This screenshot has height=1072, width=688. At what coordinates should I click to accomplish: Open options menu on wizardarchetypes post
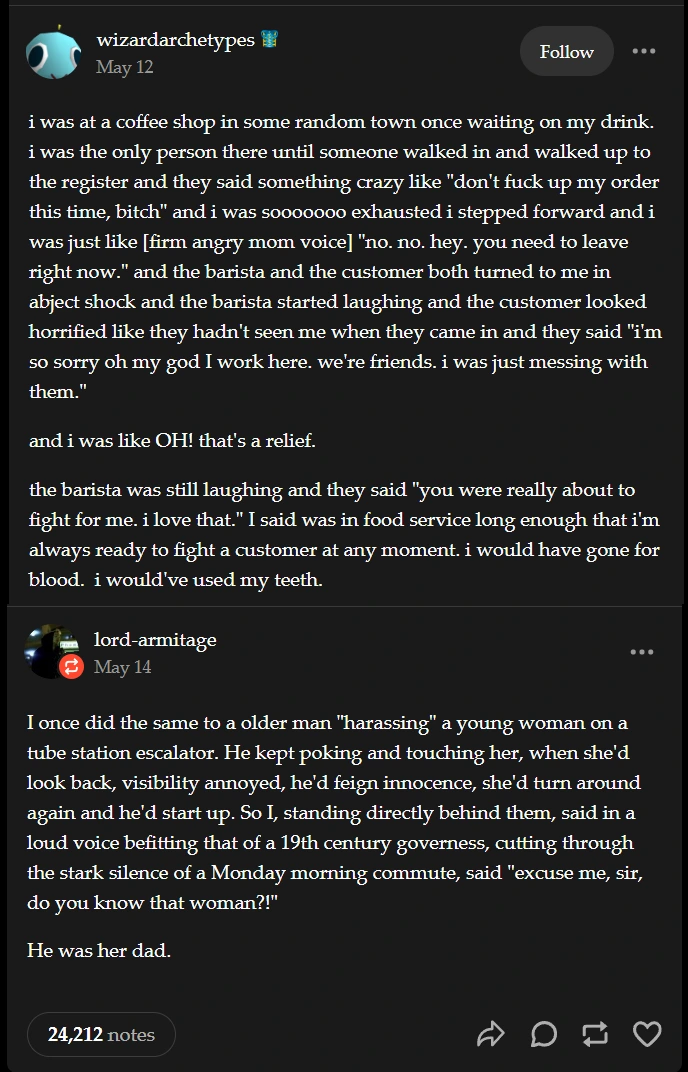[x=644, y=50]
